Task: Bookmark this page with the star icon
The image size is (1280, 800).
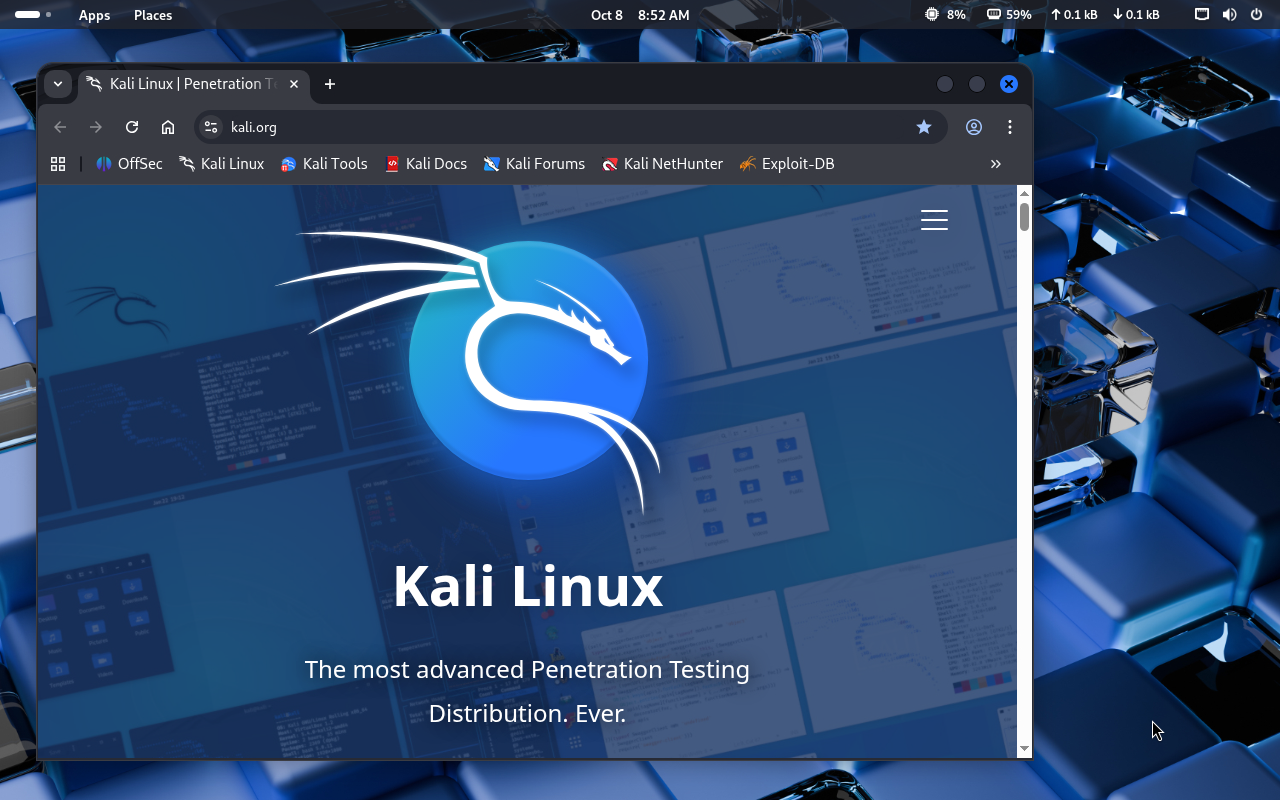Action: tap(924, 127)
